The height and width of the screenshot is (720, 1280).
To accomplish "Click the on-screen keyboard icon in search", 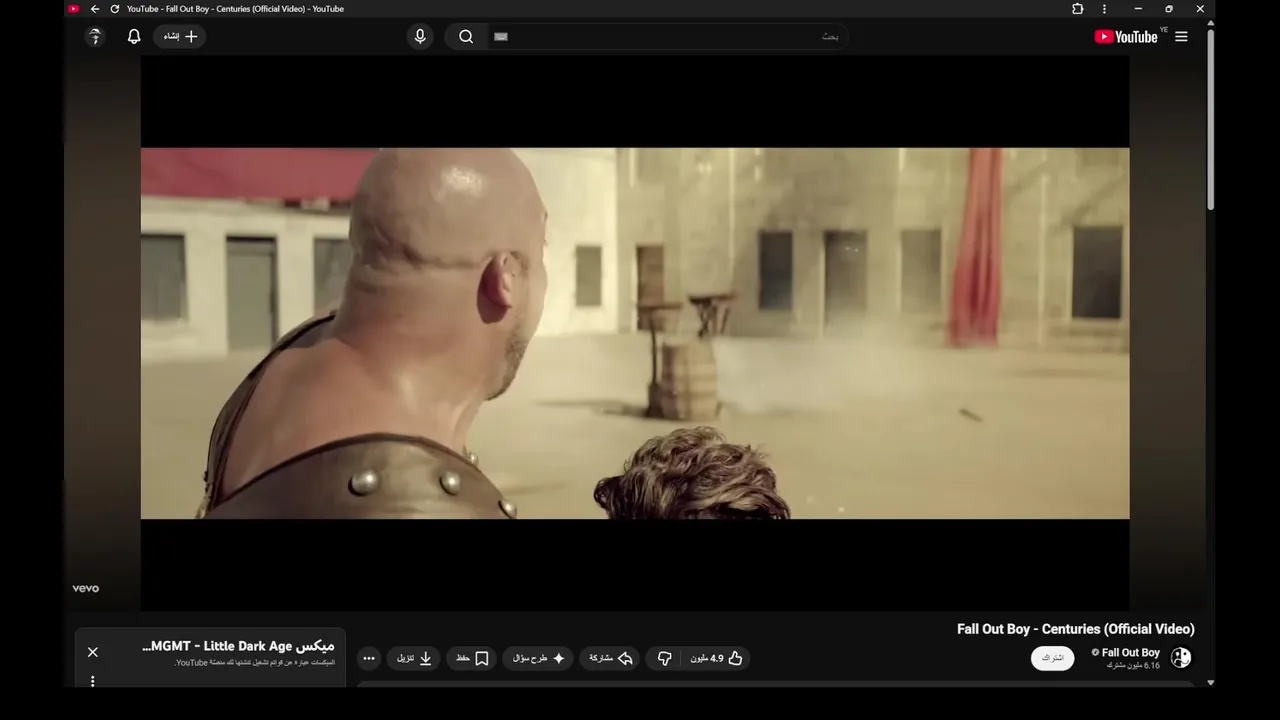I will [x=501, y=37].
